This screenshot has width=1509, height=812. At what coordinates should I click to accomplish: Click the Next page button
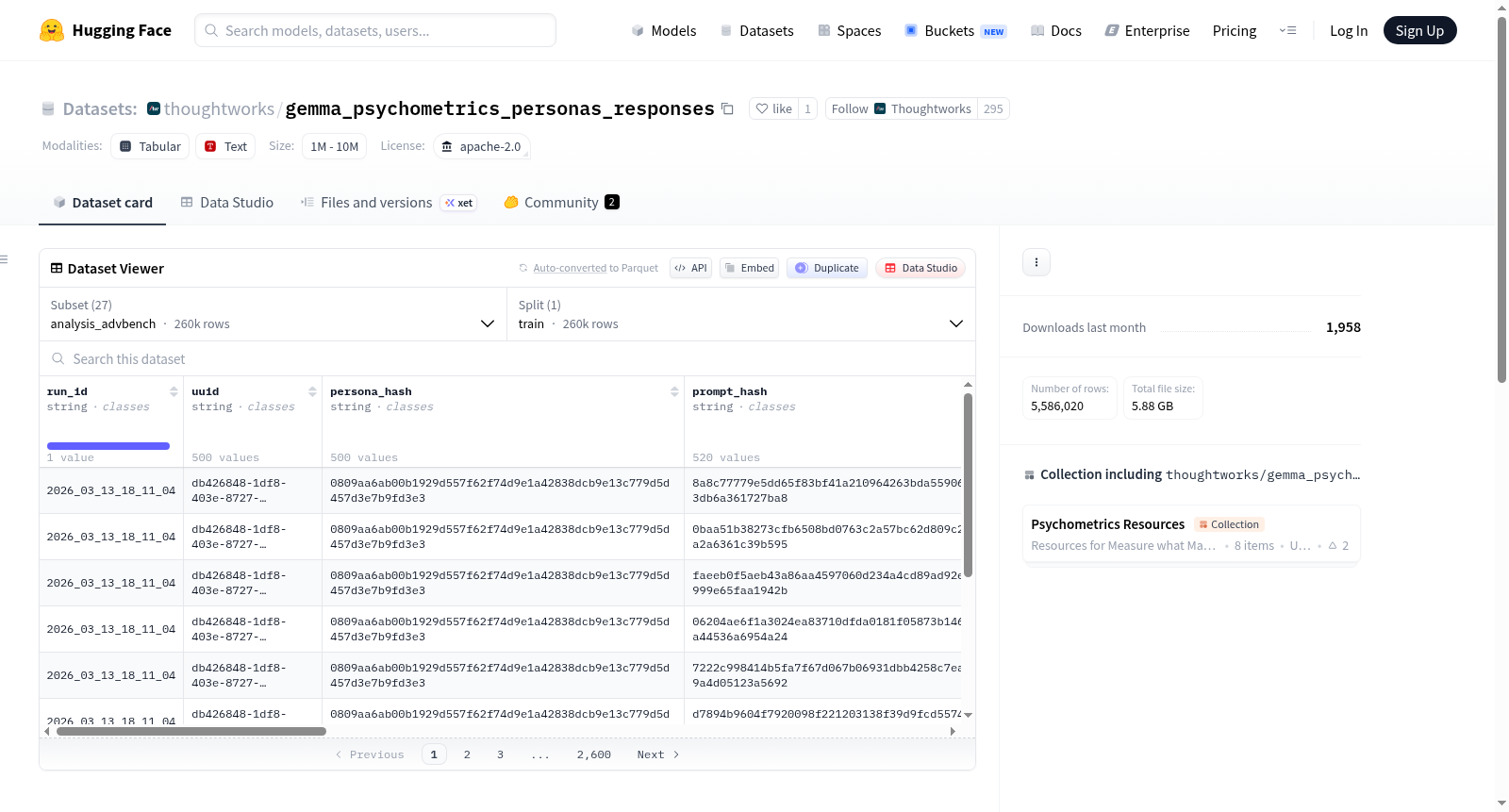click(658, 754)
